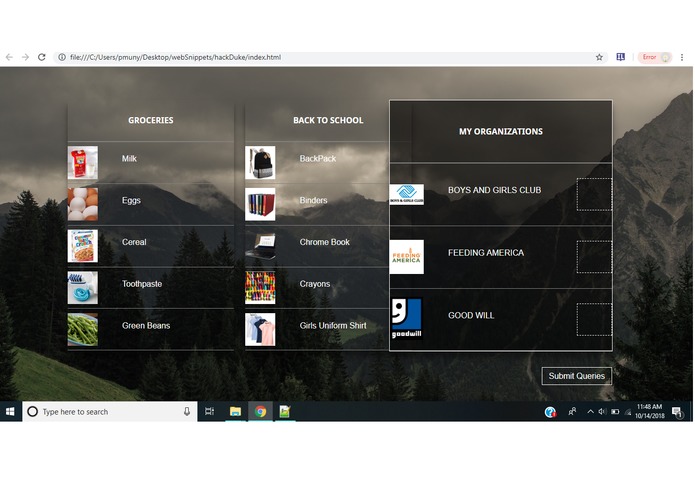Click the battery tray icon
The image size is (695, 494).
pyautogui.click(x=615, y=412)
